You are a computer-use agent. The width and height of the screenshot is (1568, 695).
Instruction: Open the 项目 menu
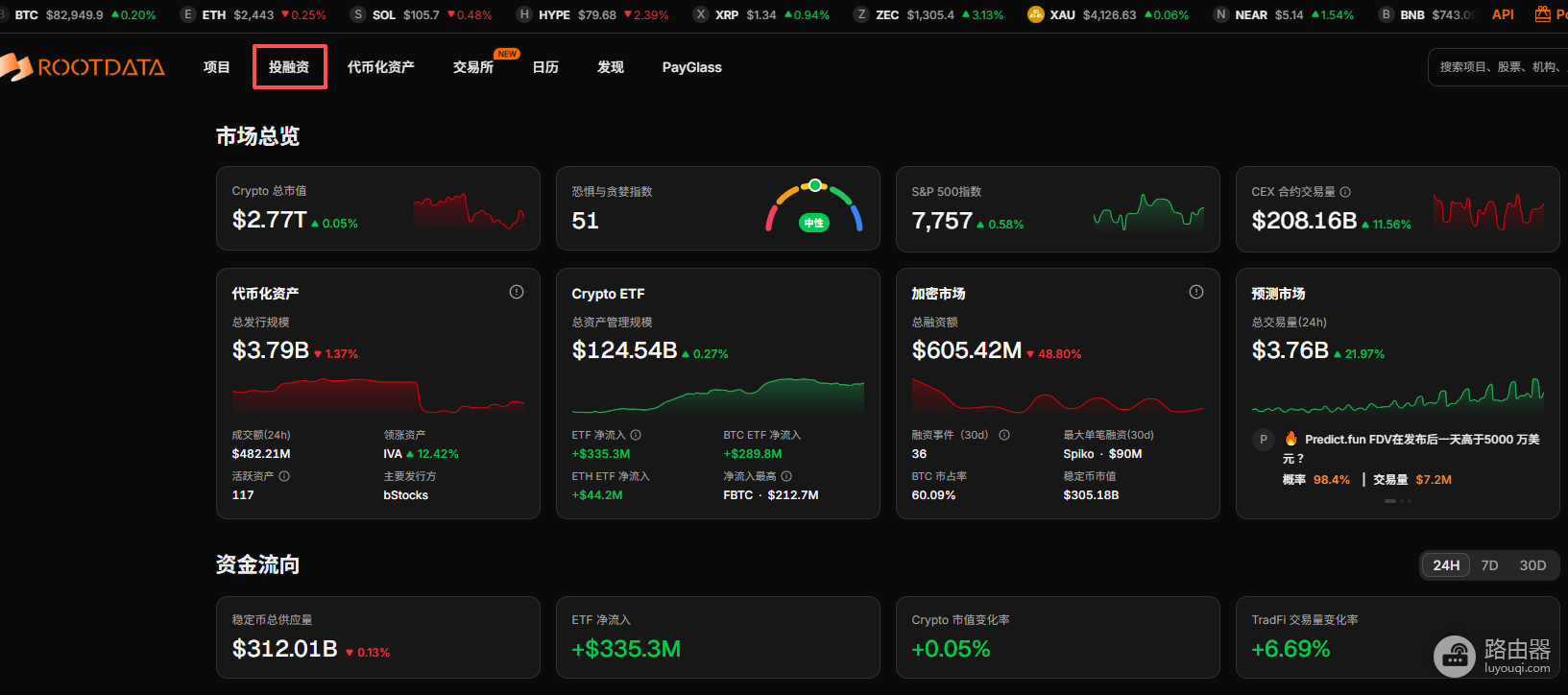(217, 67)
